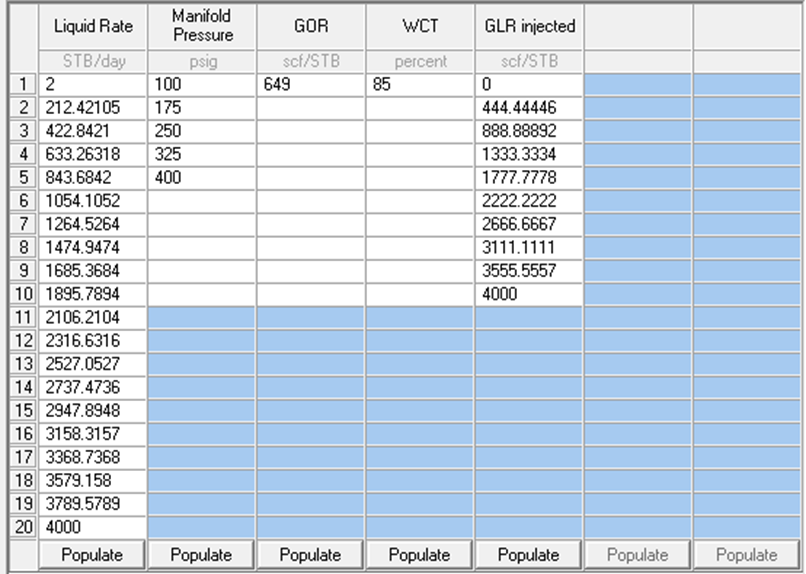The width and height of the screenshot is (806, 574).
Task: Click GLR injected cell 444.44446
Action: [529, 107]
